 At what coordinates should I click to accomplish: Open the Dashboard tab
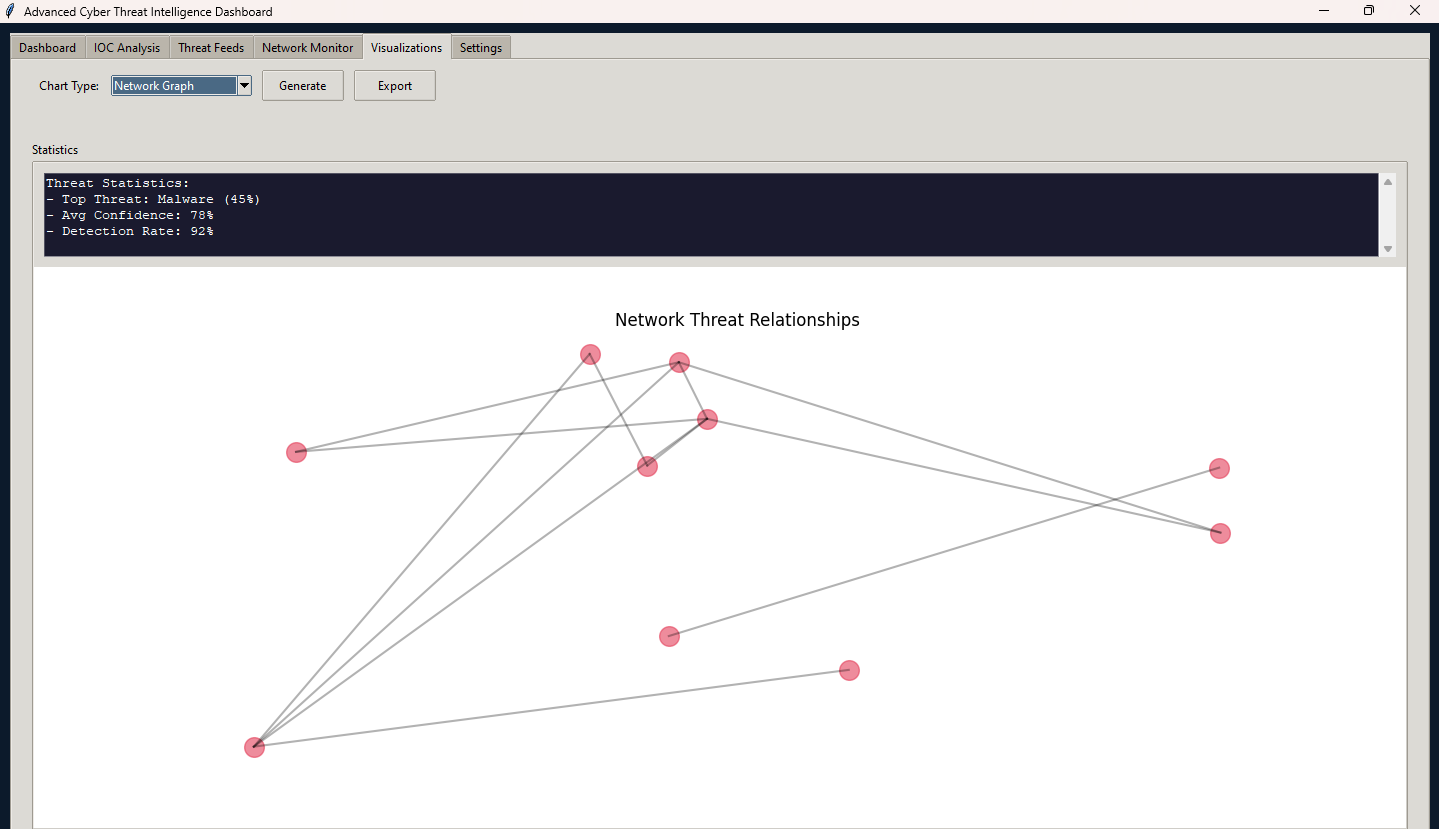coord(47,48)
